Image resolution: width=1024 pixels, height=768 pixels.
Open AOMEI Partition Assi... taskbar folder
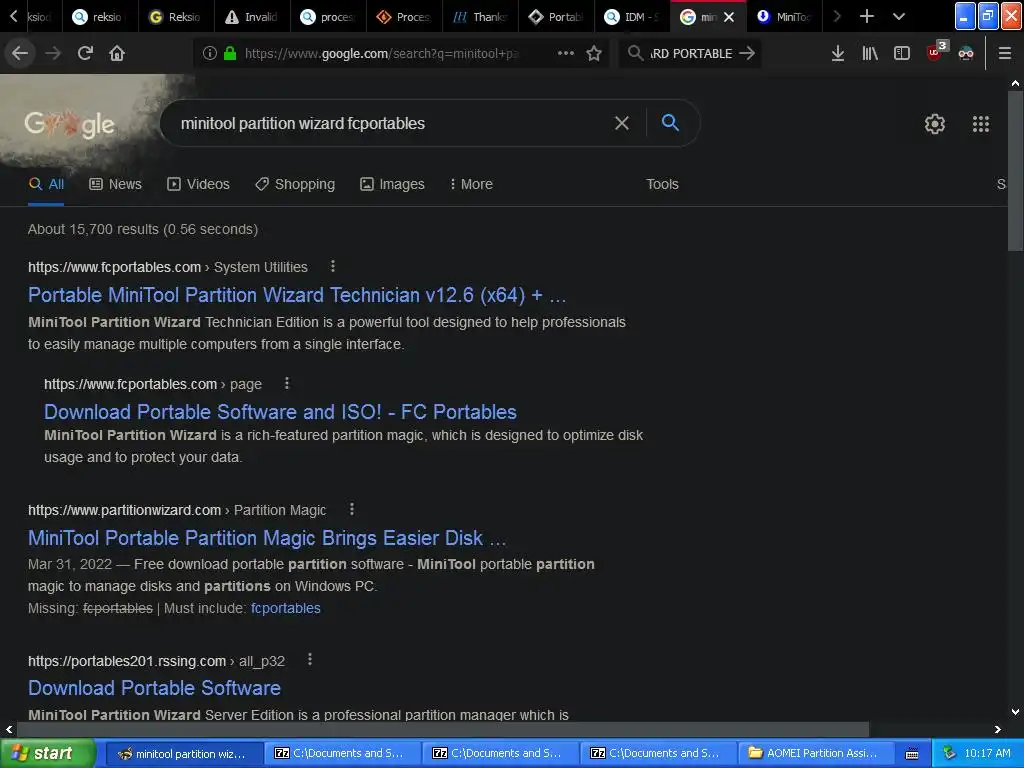(814, 754)
